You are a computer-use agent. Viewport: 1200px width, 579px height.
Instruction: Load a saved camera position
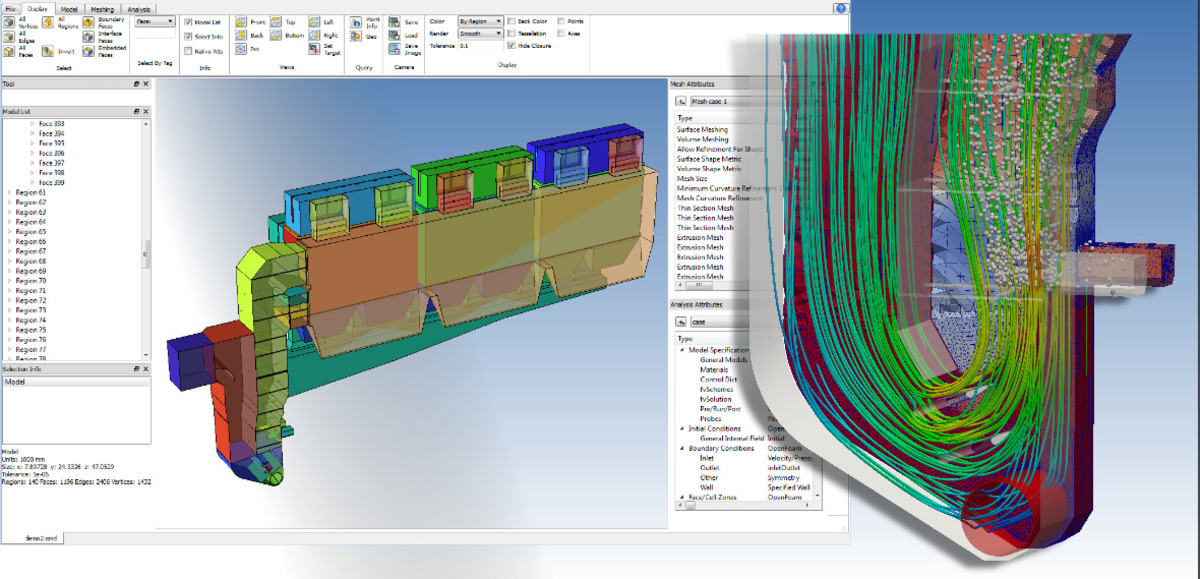[394, 35]
